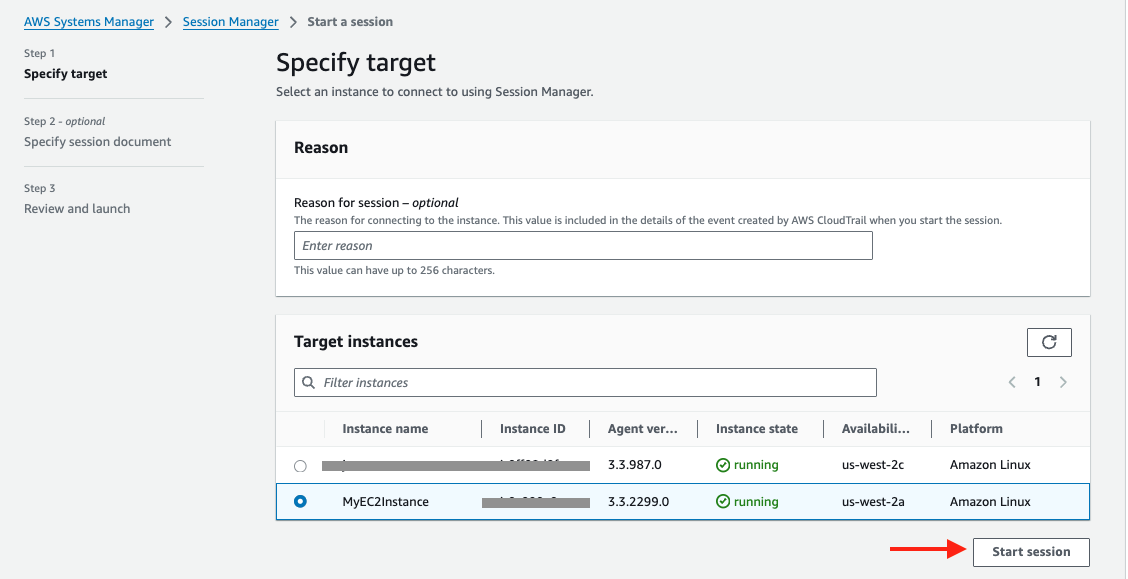Select the MyEC2Instance radio button

(x=300, y=502)
